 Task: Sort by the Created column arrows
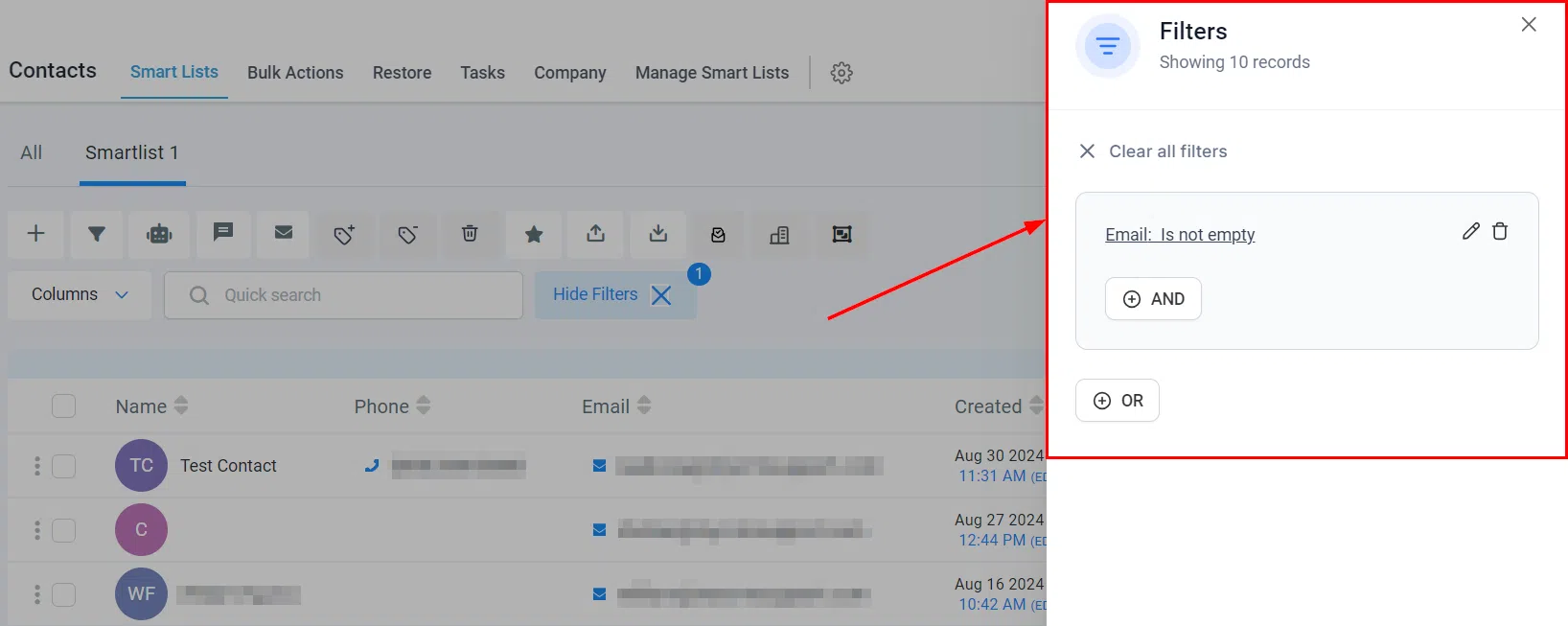(x=1036, y=406)
